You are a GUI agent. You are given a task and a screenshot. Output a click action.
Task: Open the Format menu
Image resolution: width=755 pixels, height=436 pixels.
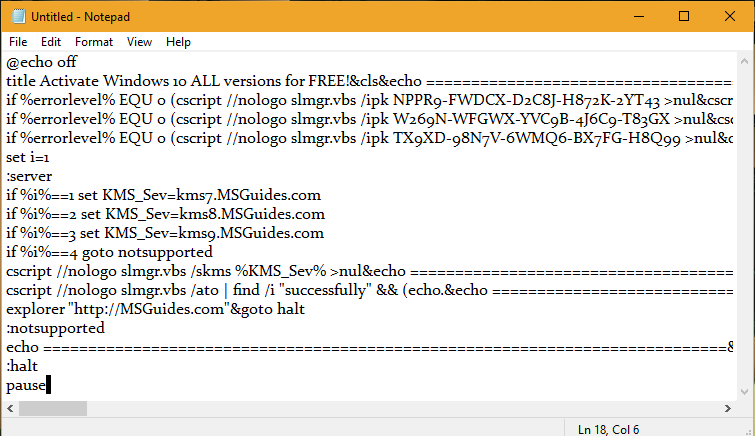coord(94,42)
